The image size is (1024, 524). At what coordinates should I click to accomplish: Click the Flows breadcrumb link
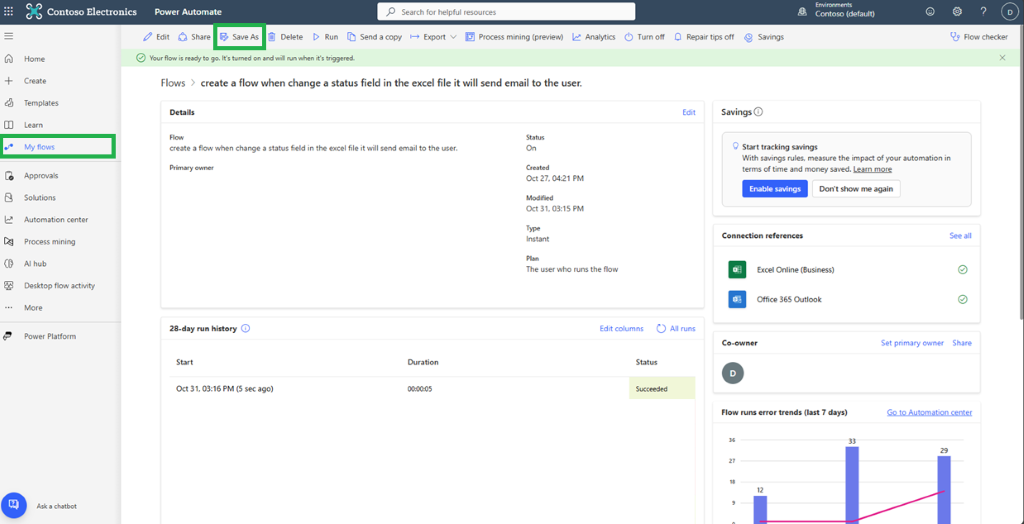[x=173, y=83]
